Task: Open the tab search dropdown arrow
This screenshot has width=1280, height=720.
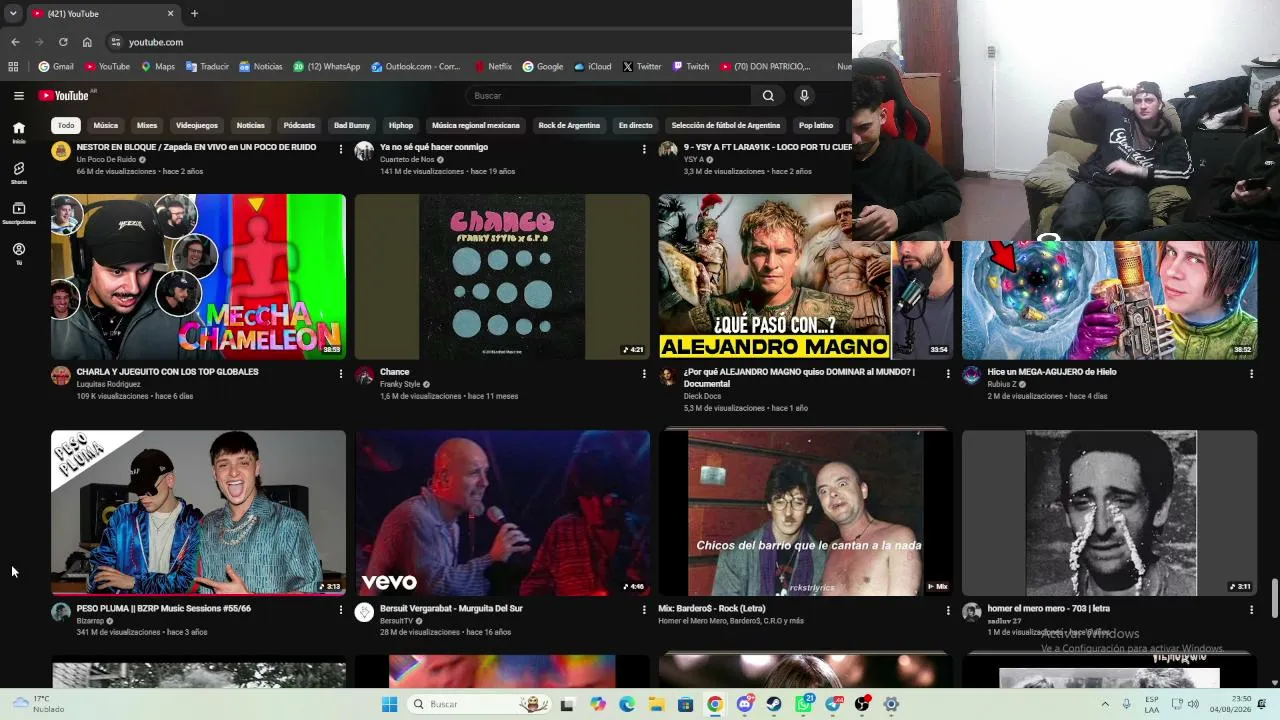Action: pyautogui.click(x=13, y=14)
